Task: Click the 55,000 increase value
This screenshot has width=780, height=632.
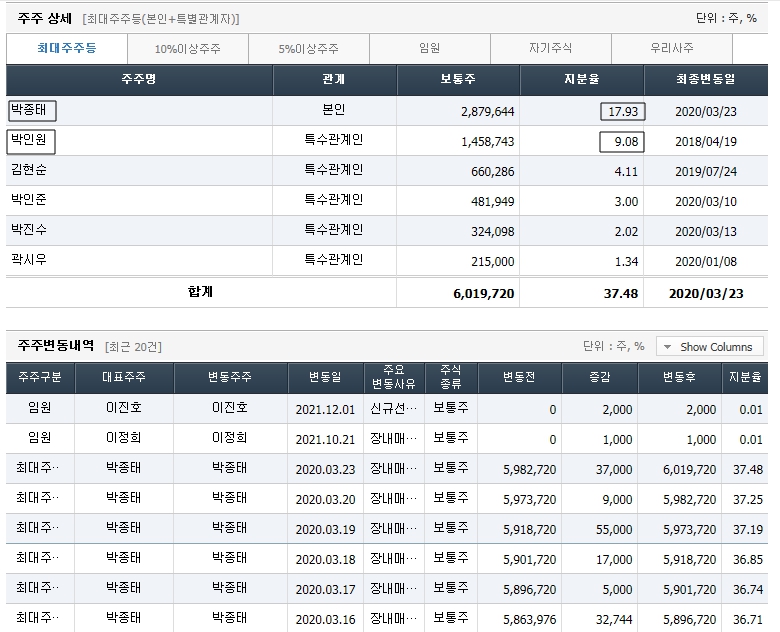Action: [614, 530]
